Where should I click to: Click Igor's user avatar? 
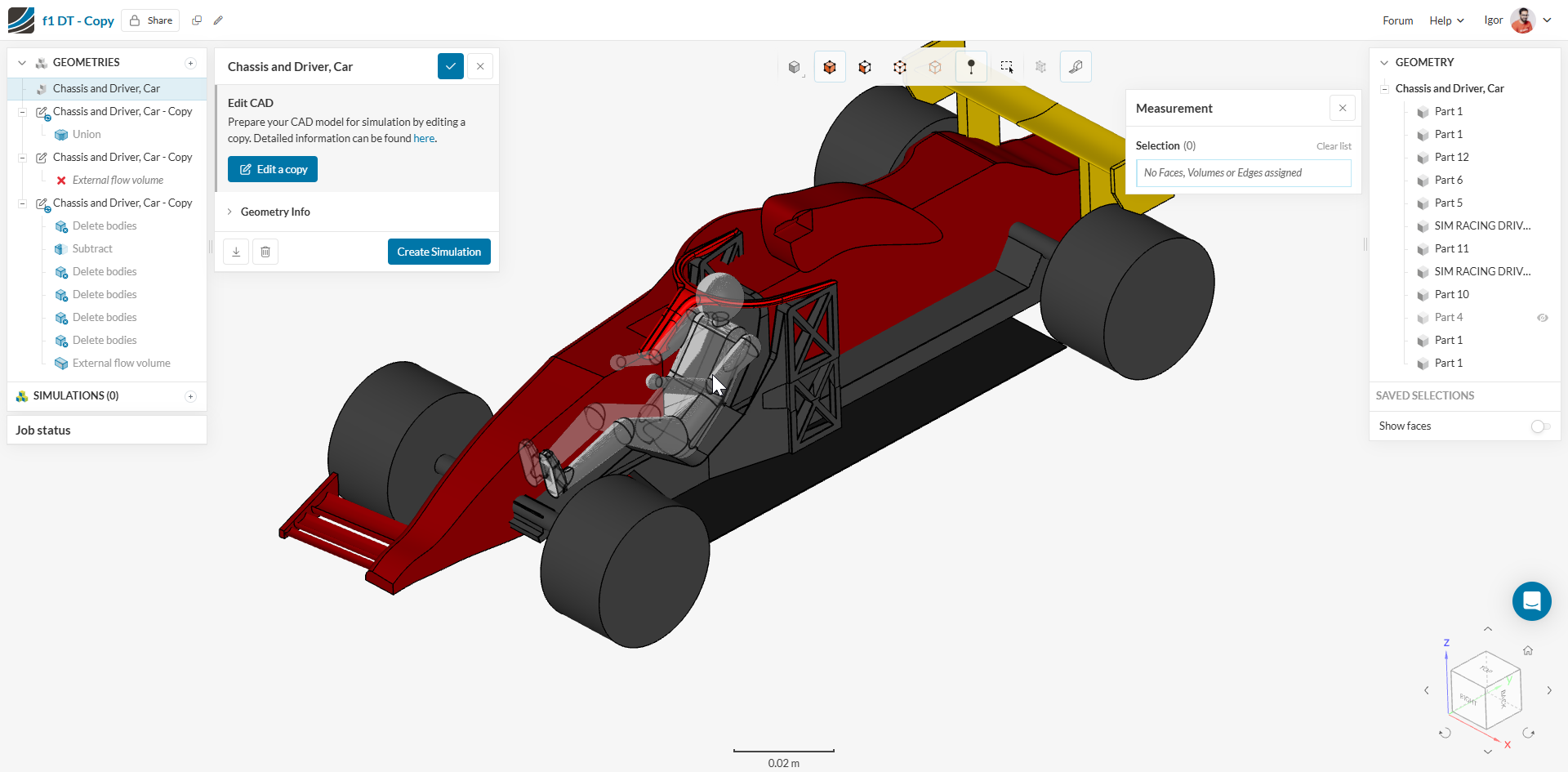1522,20
